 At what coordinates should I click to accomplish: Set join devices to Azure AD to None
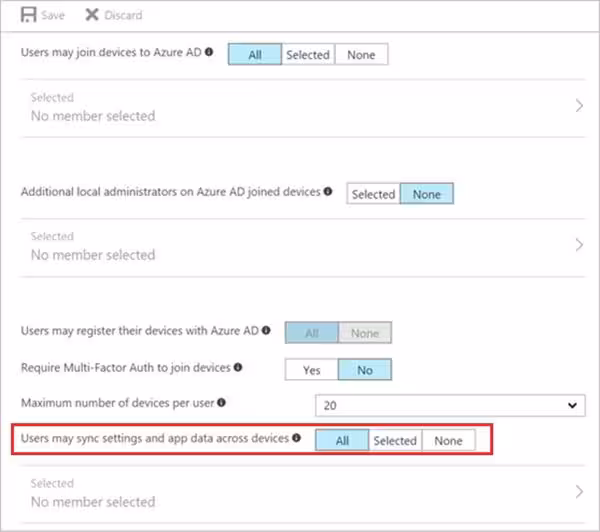(x=361, y=54)
